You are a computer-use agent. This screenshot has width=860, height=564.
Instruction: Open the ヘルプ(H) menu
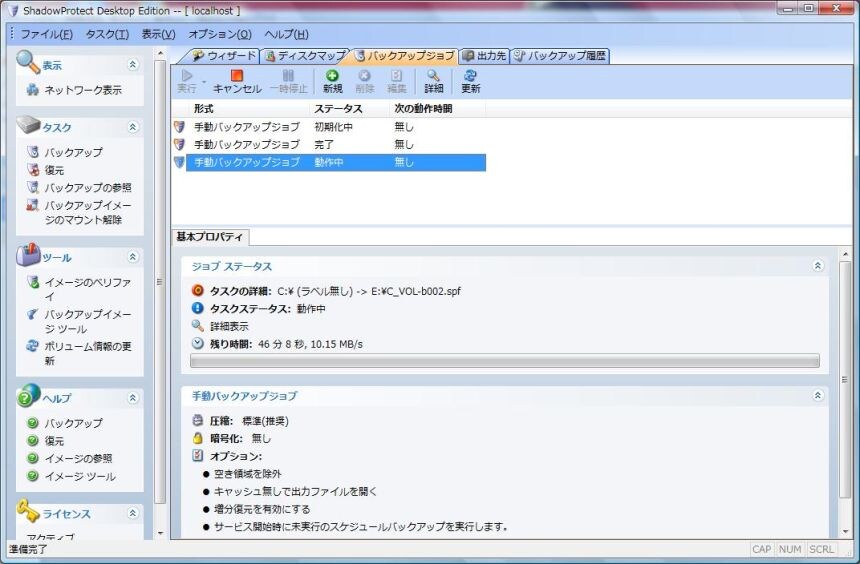tap(286, 35)
